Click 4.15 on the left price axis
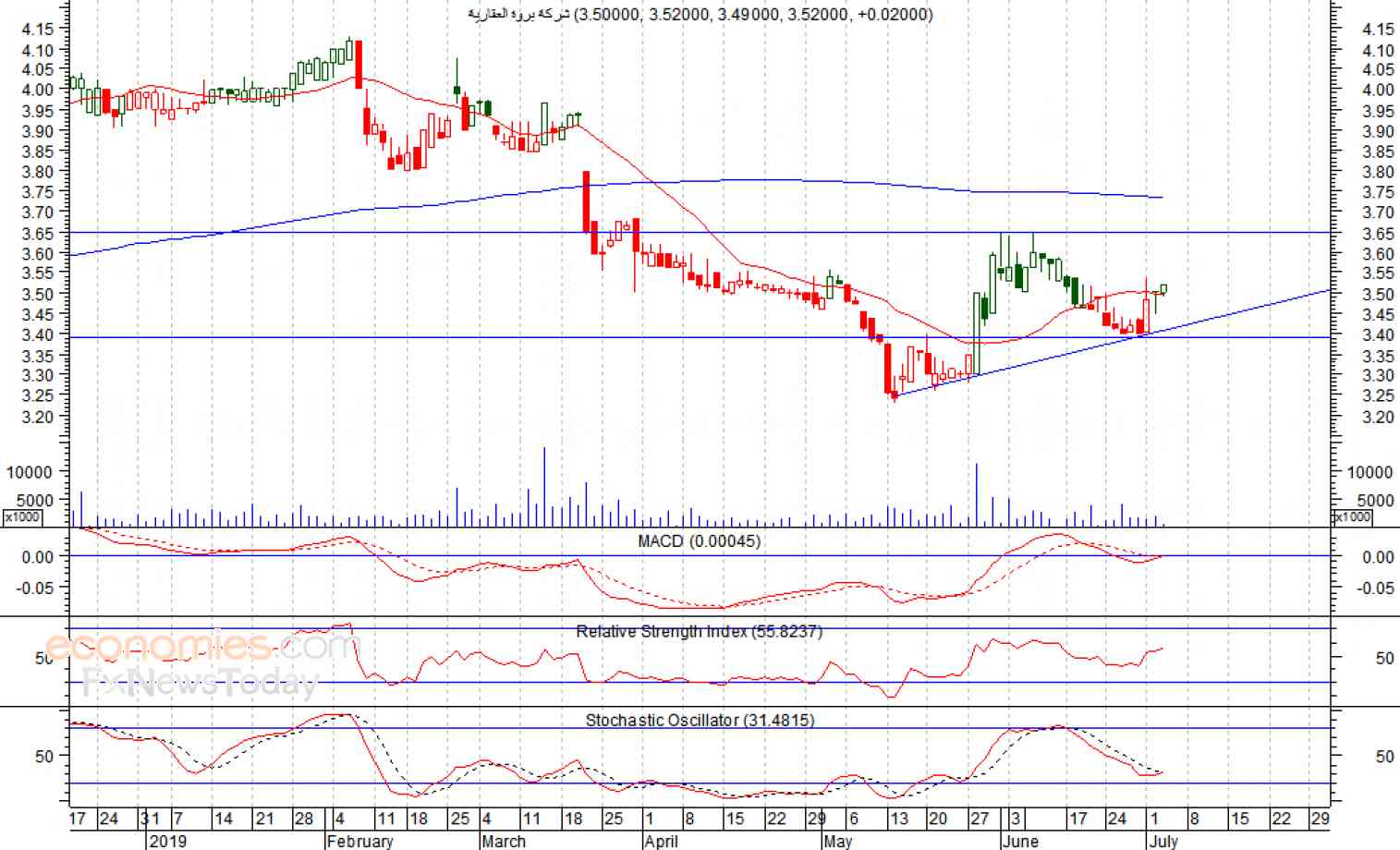This screenshot has height=850, width=1400. (37, 30)
